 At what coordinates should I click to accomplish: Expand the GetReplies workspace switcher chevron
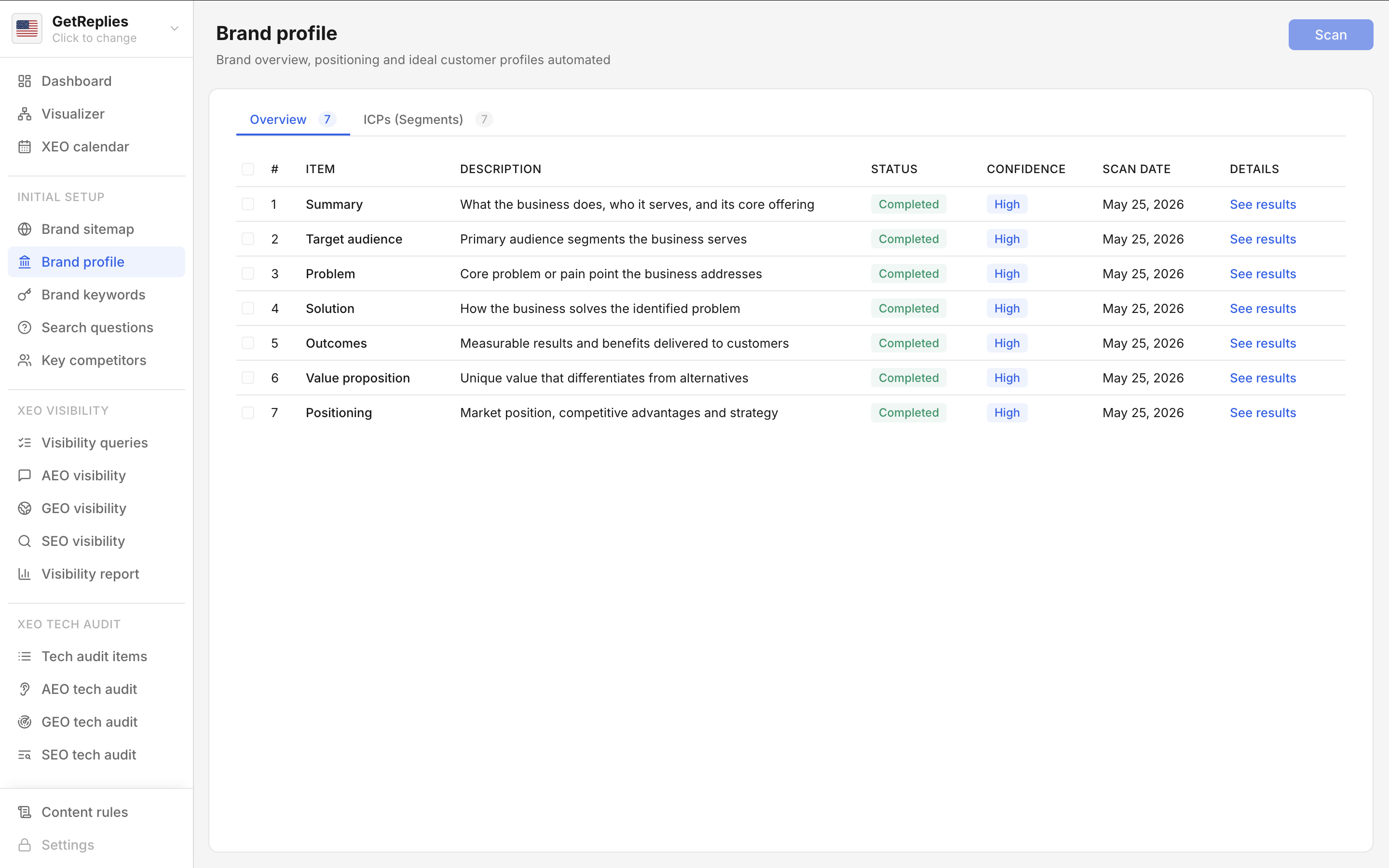coord(175,28)
